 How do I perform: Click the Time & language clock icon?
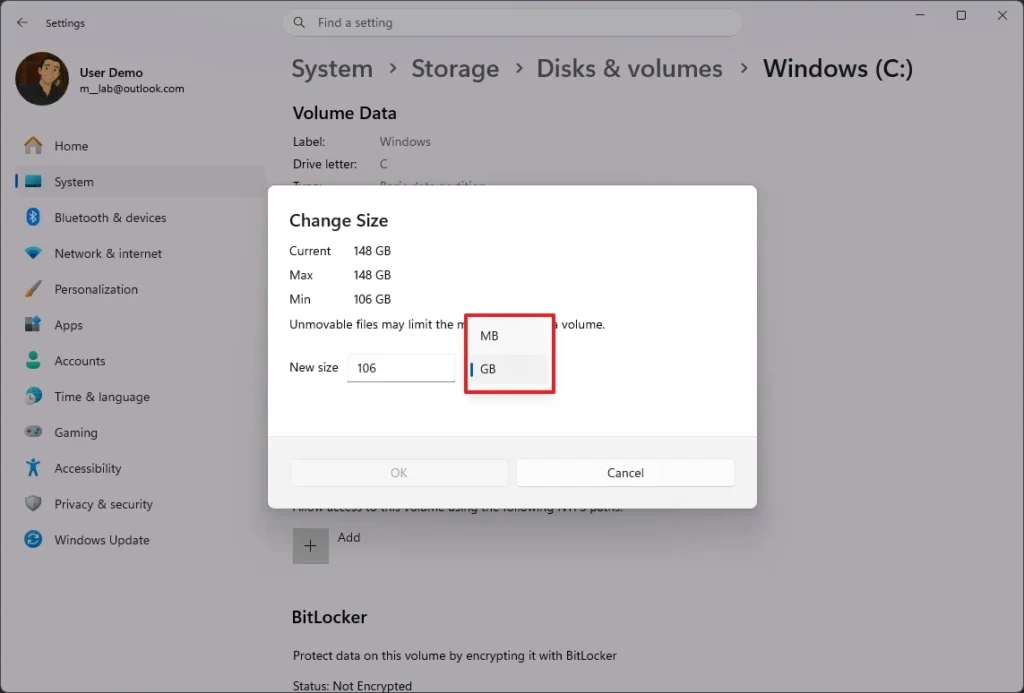(33, 396)
